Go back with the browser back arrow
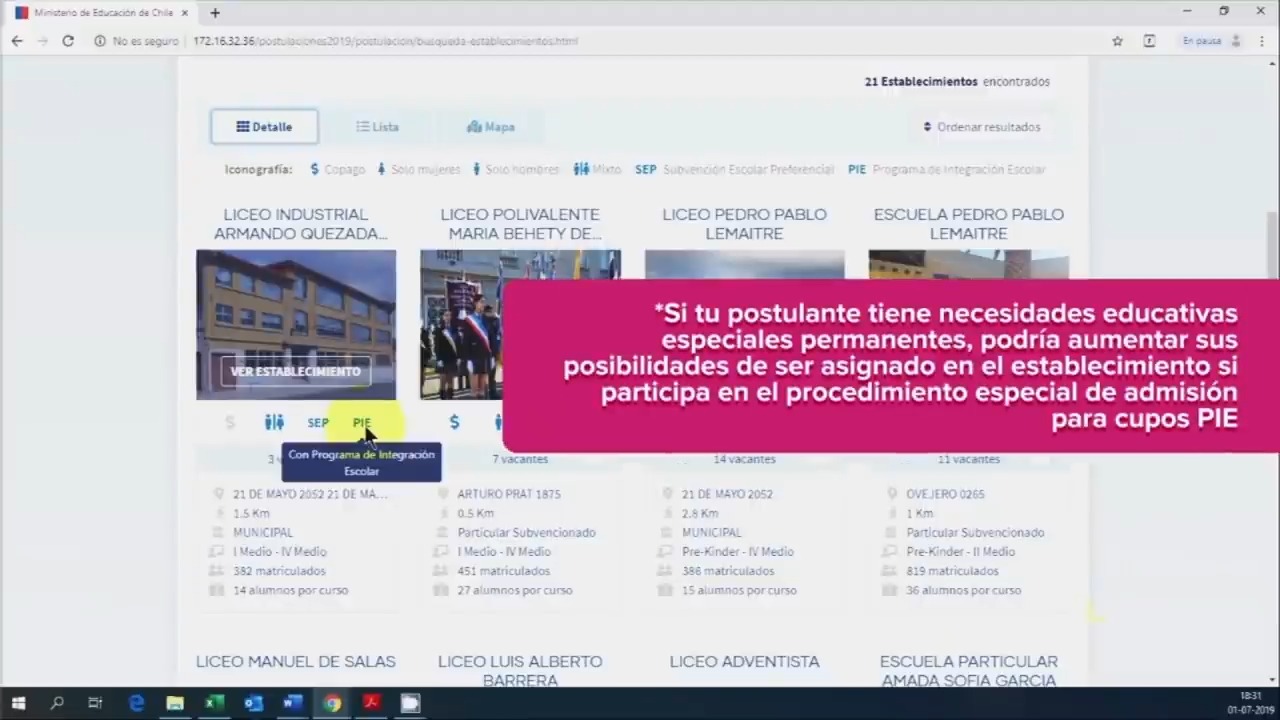This screenshot has width=1280, height=720. (17, 41)
